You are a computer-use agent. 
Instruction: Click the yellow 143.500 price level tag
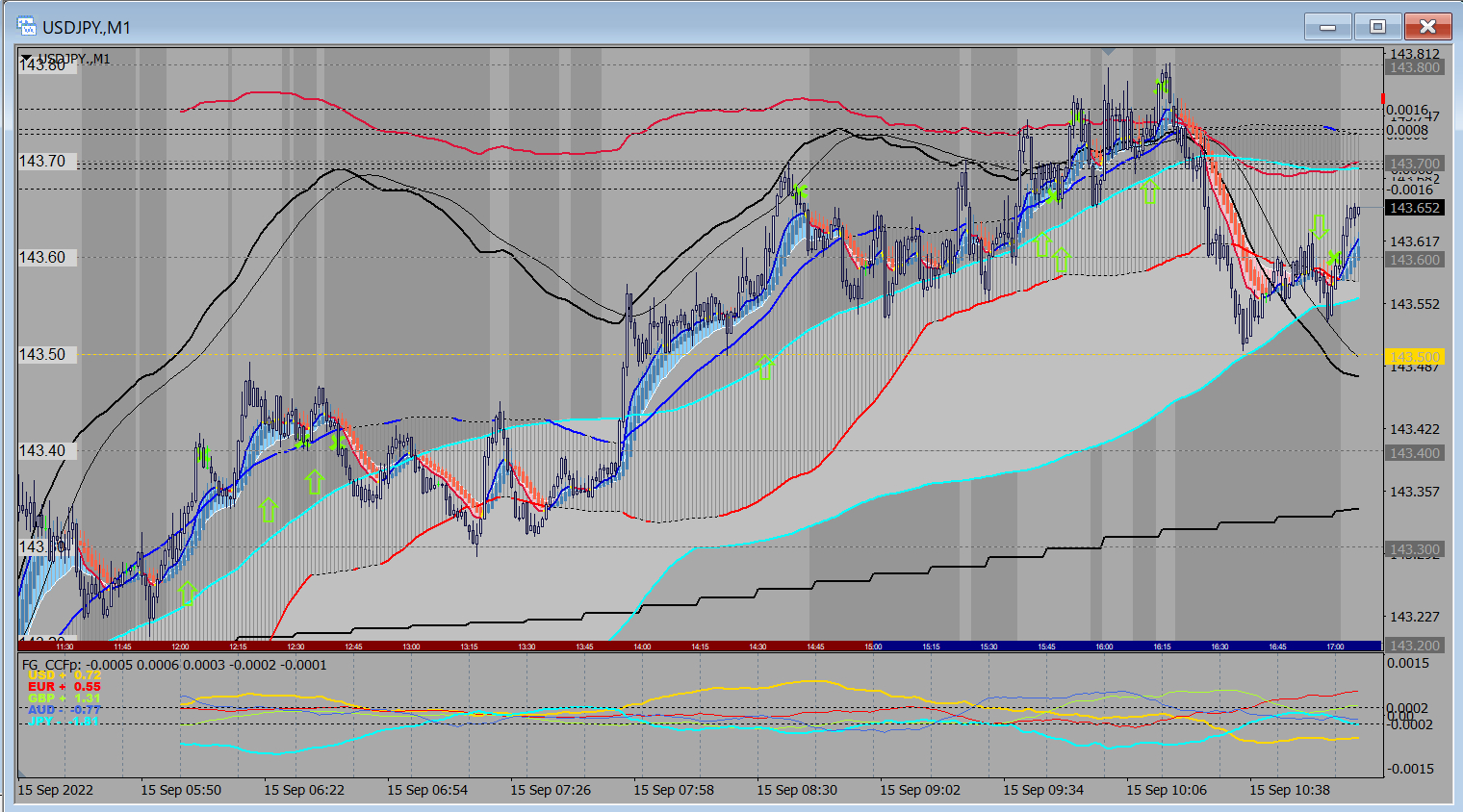click(1414, 357)
